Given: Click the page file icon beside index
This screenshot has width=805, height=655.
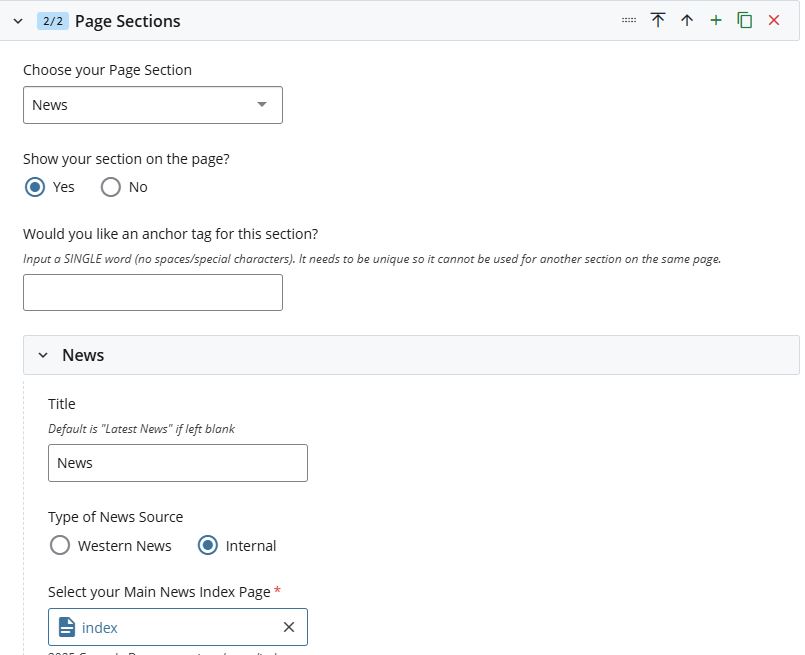Looking at the screenshot, I should tap(67, 627).
